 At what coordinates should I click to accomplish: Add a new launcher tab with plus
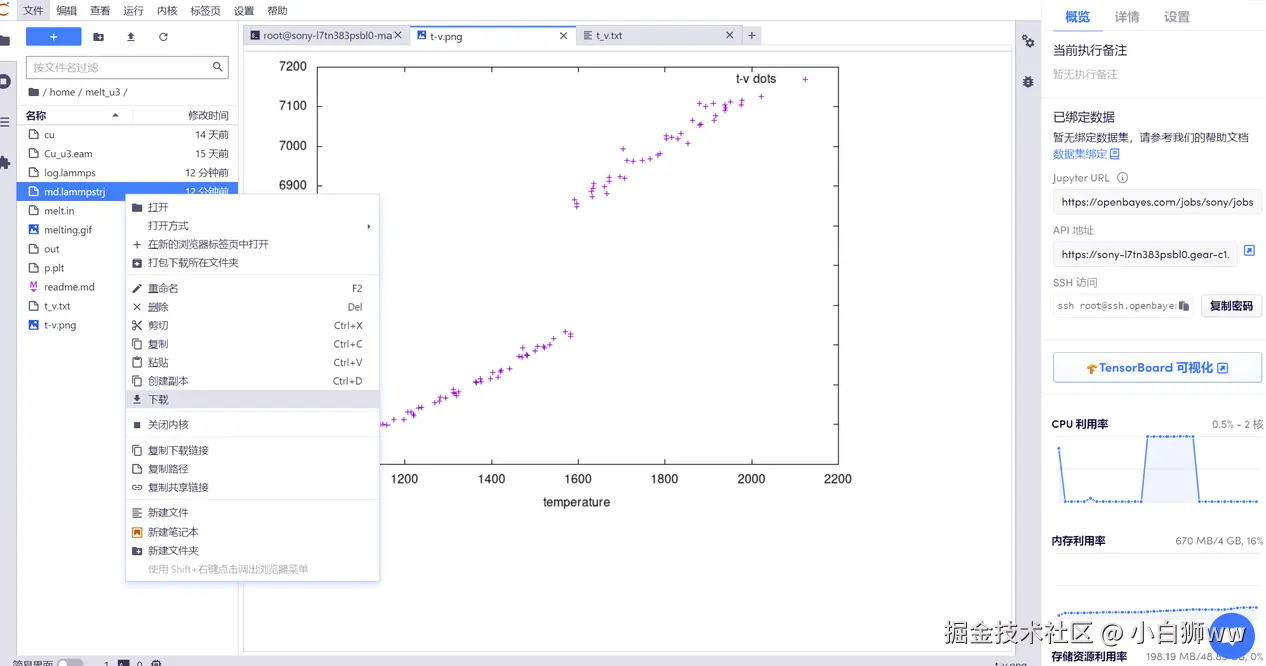tap(752, 36)
